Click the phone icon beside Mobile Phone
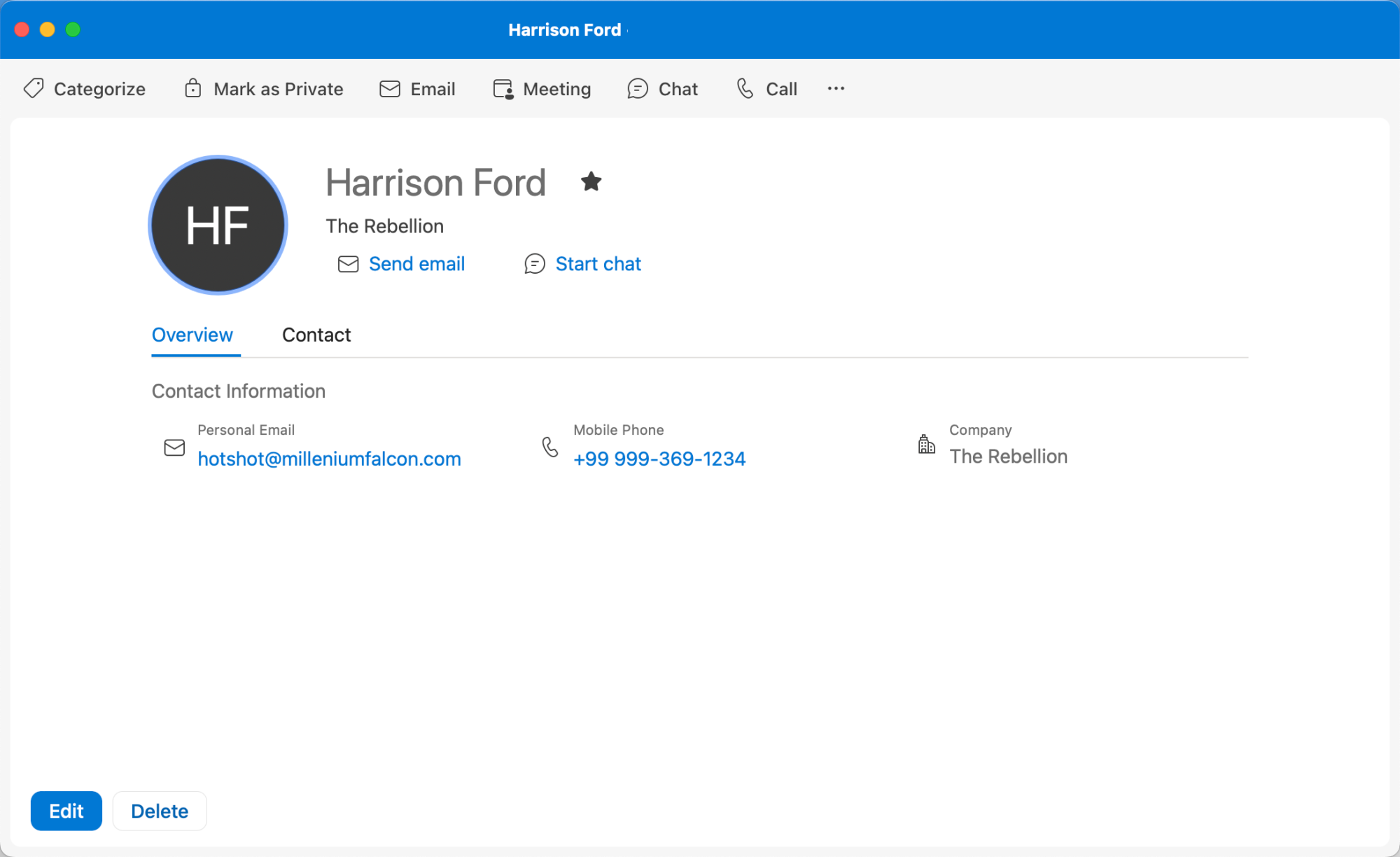The image size is (1400, 857). tap(550, 447)
